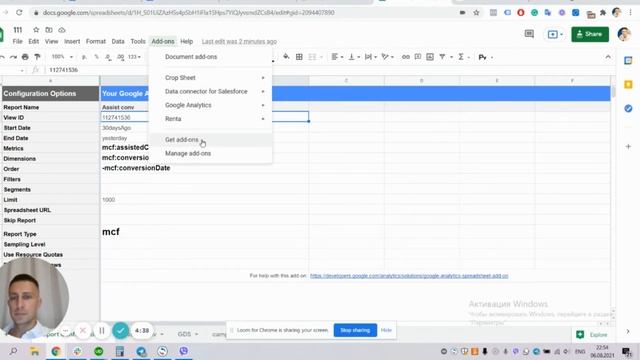Viewport: 640px width, 360px height.
Task: Click the Insert link icon
Action: point(405,57)
